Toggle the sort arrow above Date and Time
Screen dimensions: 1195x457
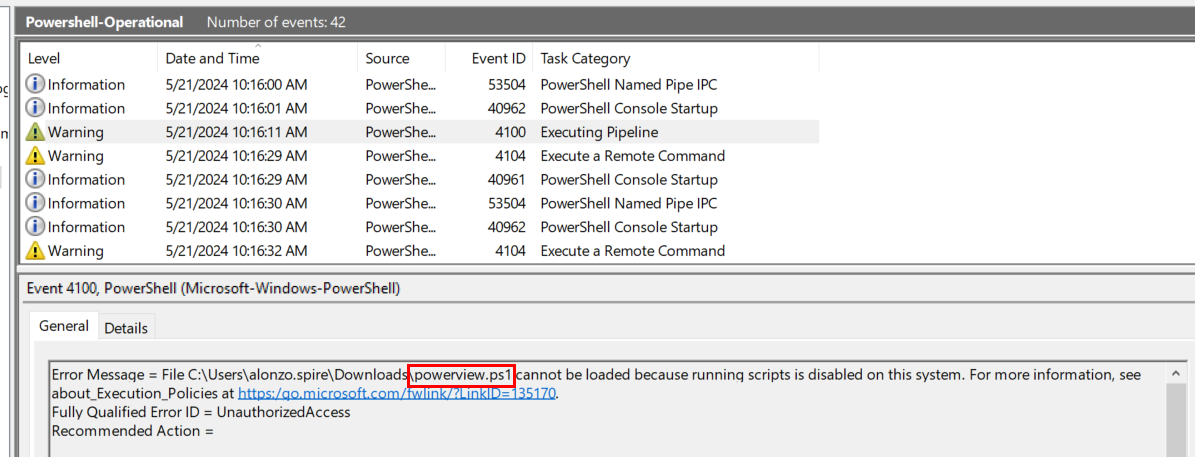258,46
